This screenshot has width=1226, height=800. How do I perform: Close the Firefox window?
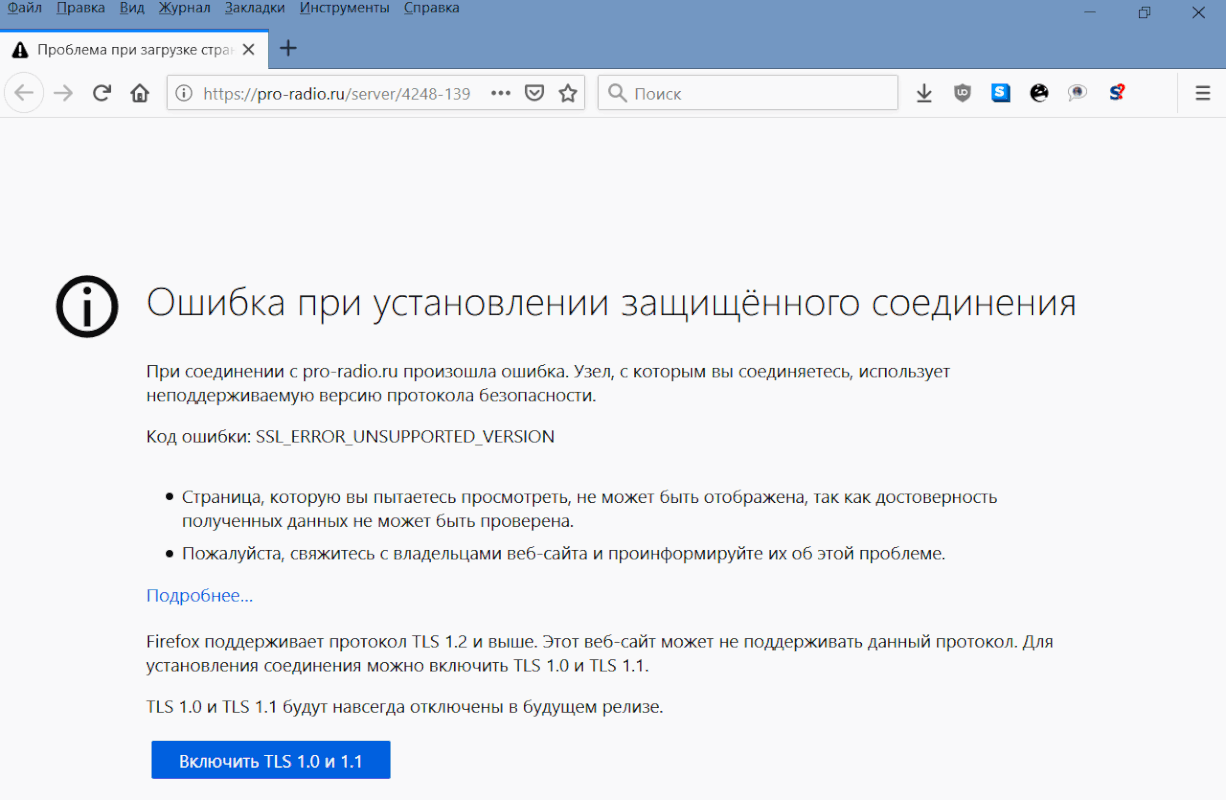1198,12
